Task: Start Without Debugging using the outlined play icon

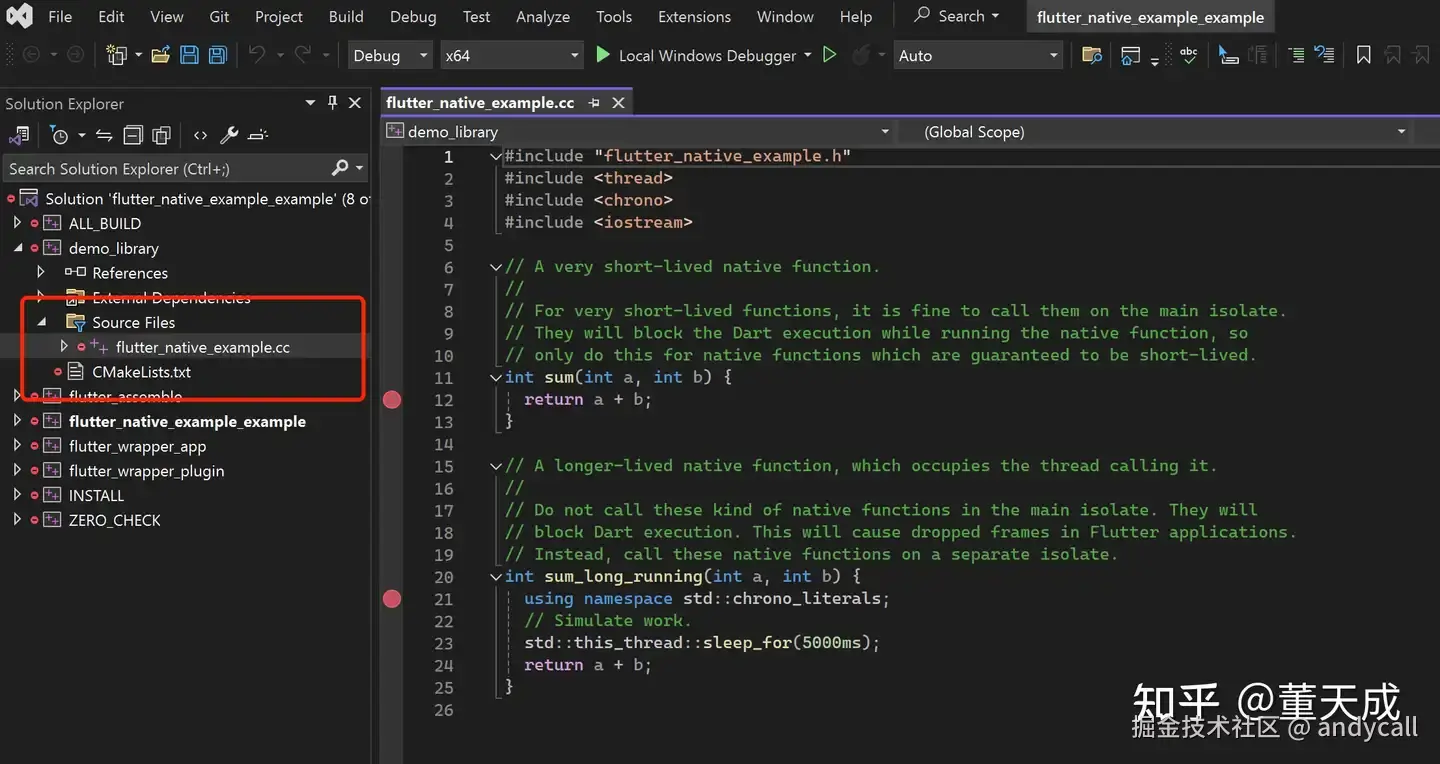Action: point(829,56)
